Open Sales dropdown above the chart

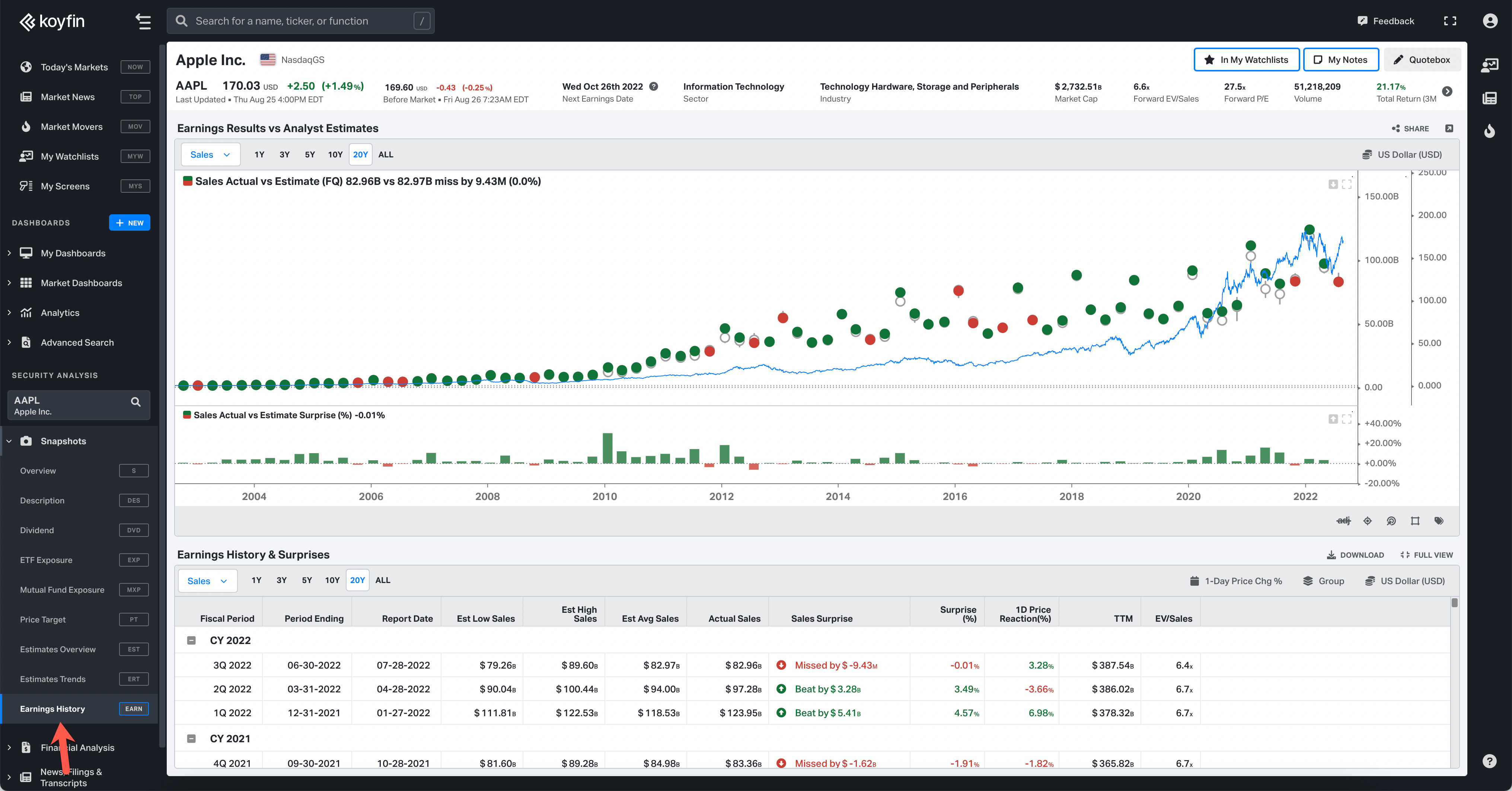(x=210, y=155)
